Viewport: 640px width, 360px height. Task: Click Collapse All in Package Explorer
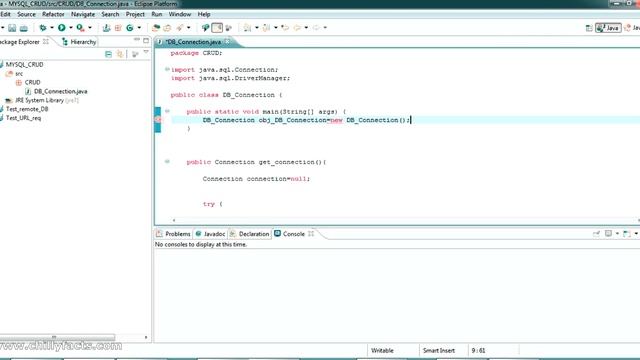(x=109, y=54)
